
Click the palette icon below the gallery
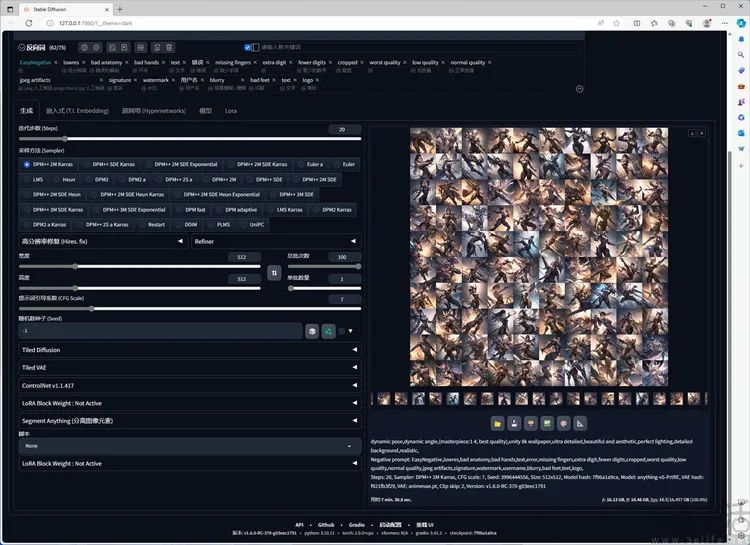(563, 423)
